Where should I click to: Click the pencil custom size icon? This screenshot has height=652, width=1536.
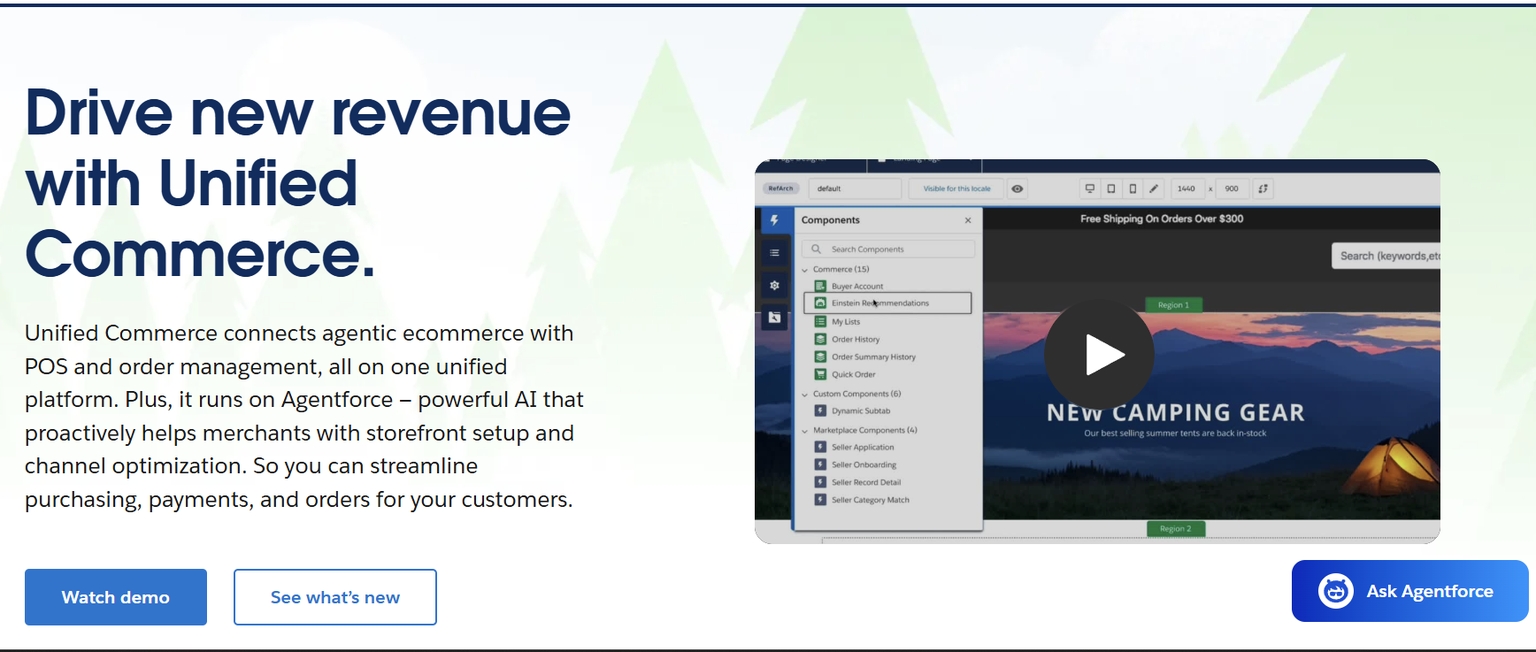pos(1154,188)
